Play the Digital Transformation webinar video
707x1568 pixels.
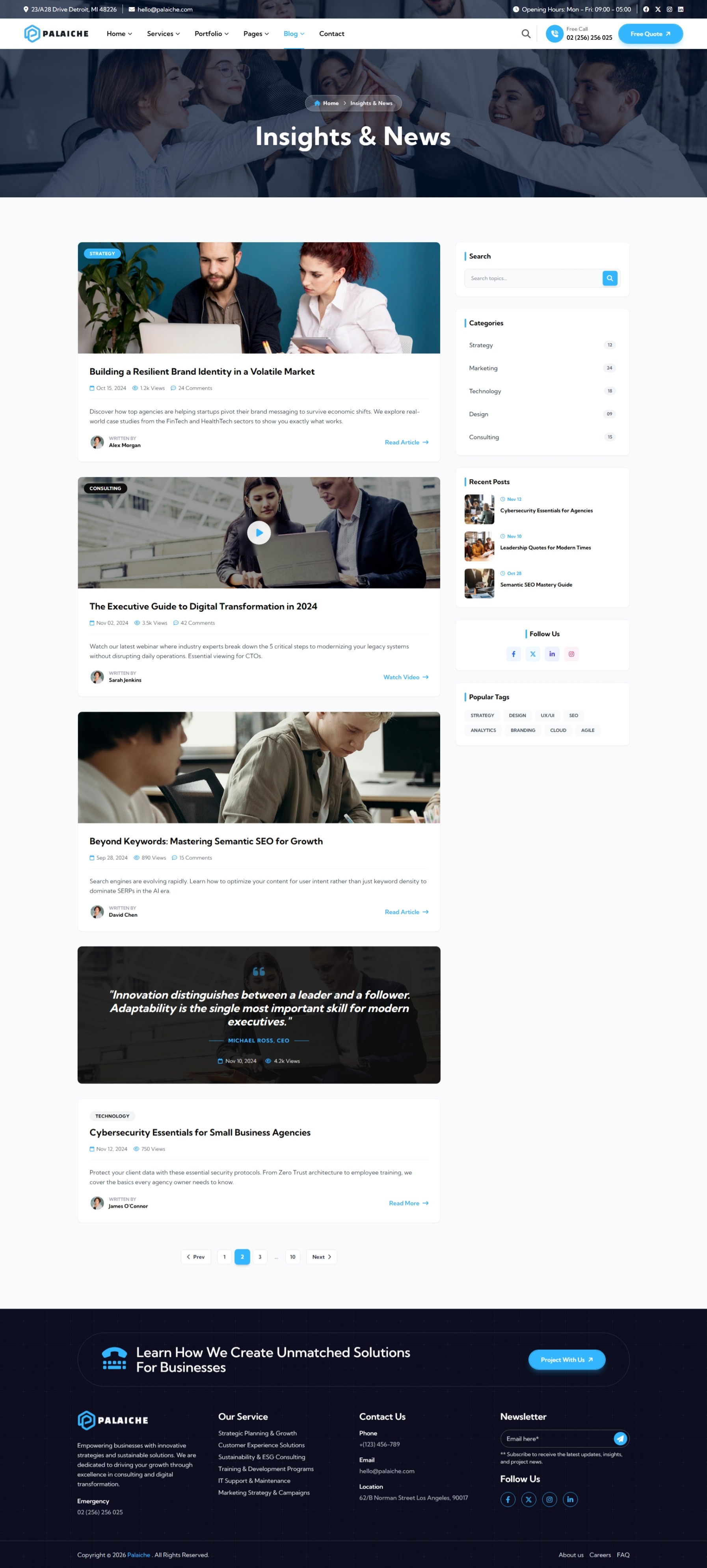259,533
